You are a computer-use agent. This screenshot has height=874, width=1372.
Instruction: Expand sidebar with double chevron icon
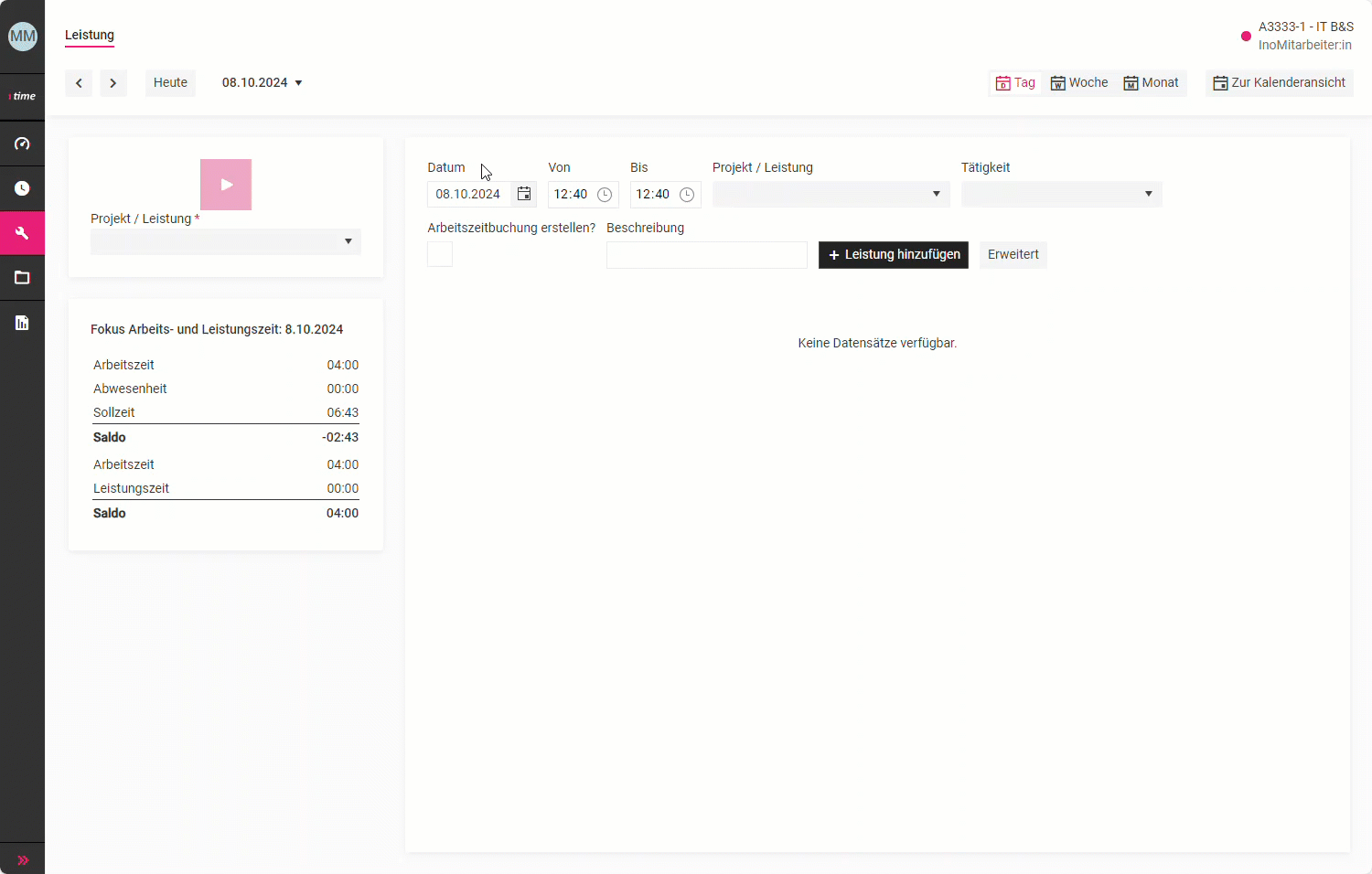[x=22, y=859]
